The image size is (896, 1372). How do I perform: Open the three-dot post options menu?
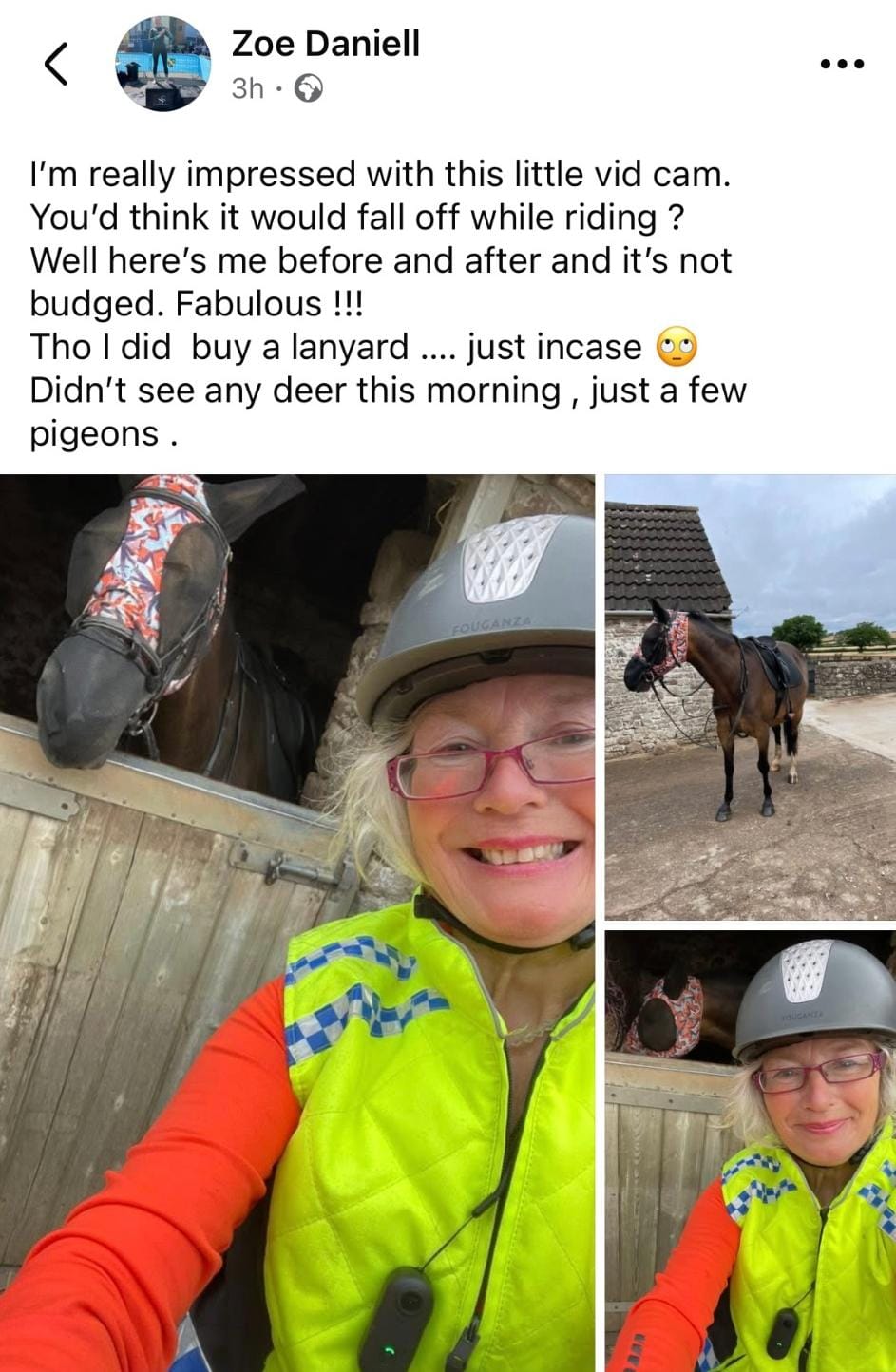point(842,64)
